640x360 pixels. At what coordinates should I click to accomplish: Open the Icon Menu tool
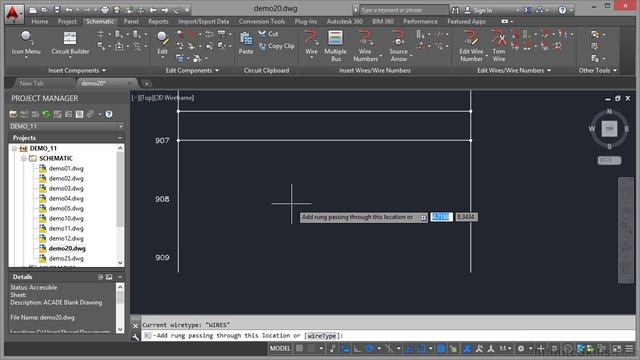pyautogui.click(x=26, y=43)
